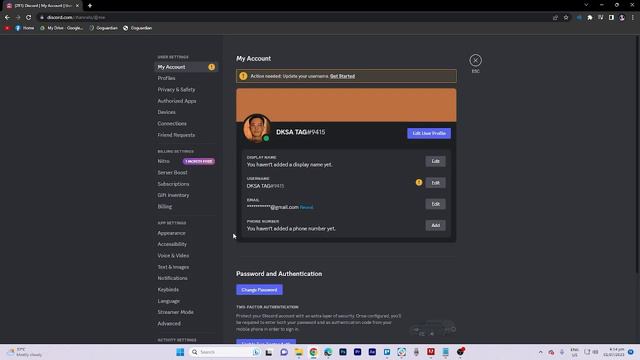Open Voice & Video settings
640x360 pixels.
coord(173,256)
